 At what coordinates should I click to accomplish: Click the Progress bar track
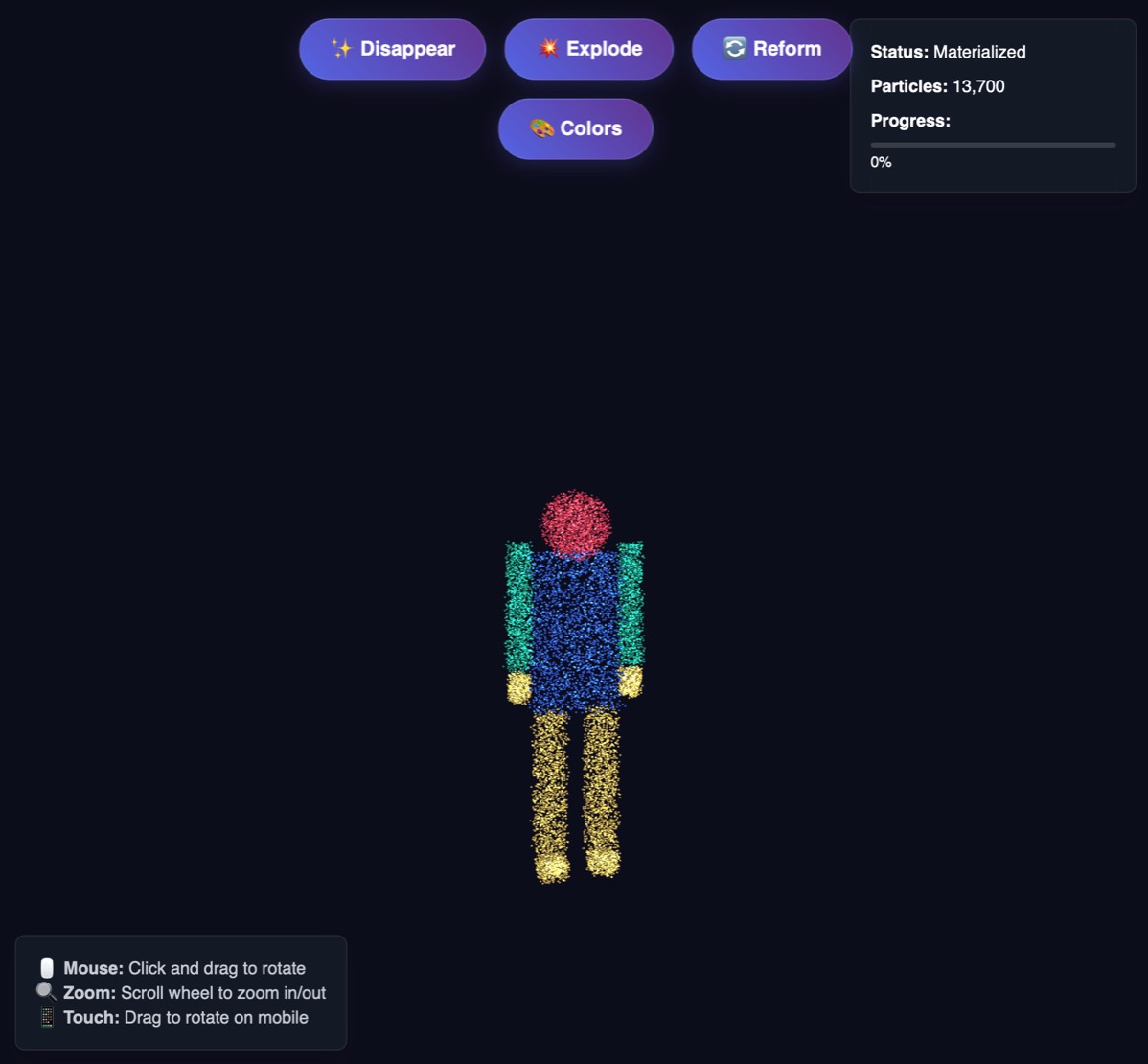(993, 145)
